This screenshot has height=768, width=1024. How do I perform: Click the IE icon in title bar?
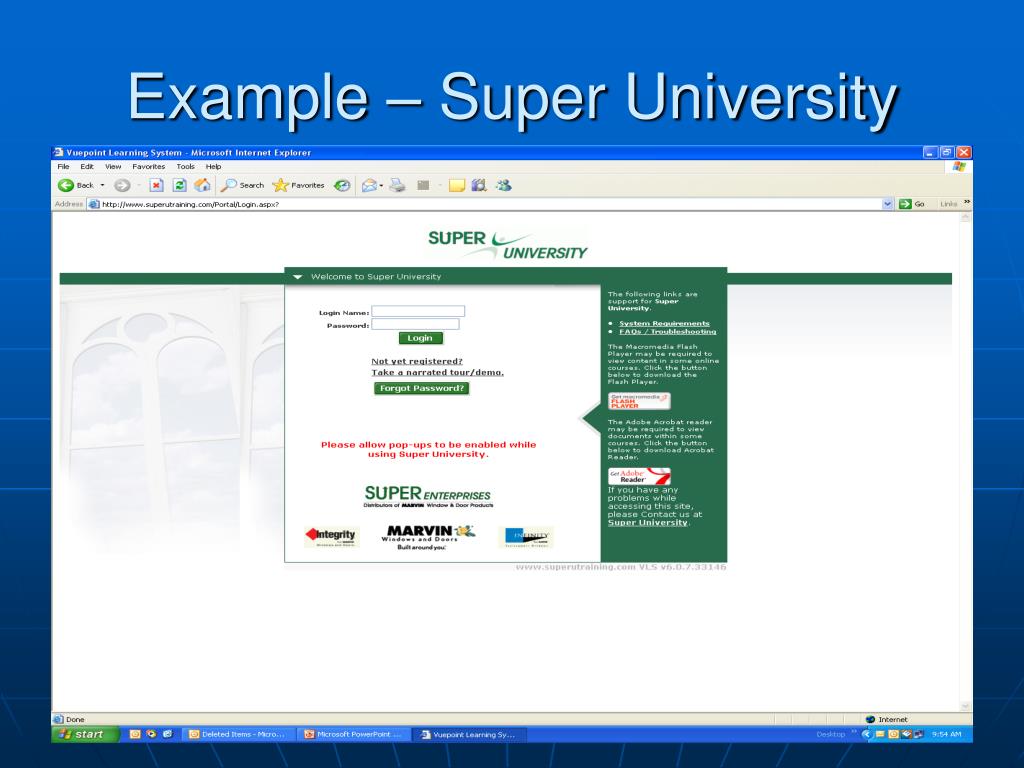[59, 152]
